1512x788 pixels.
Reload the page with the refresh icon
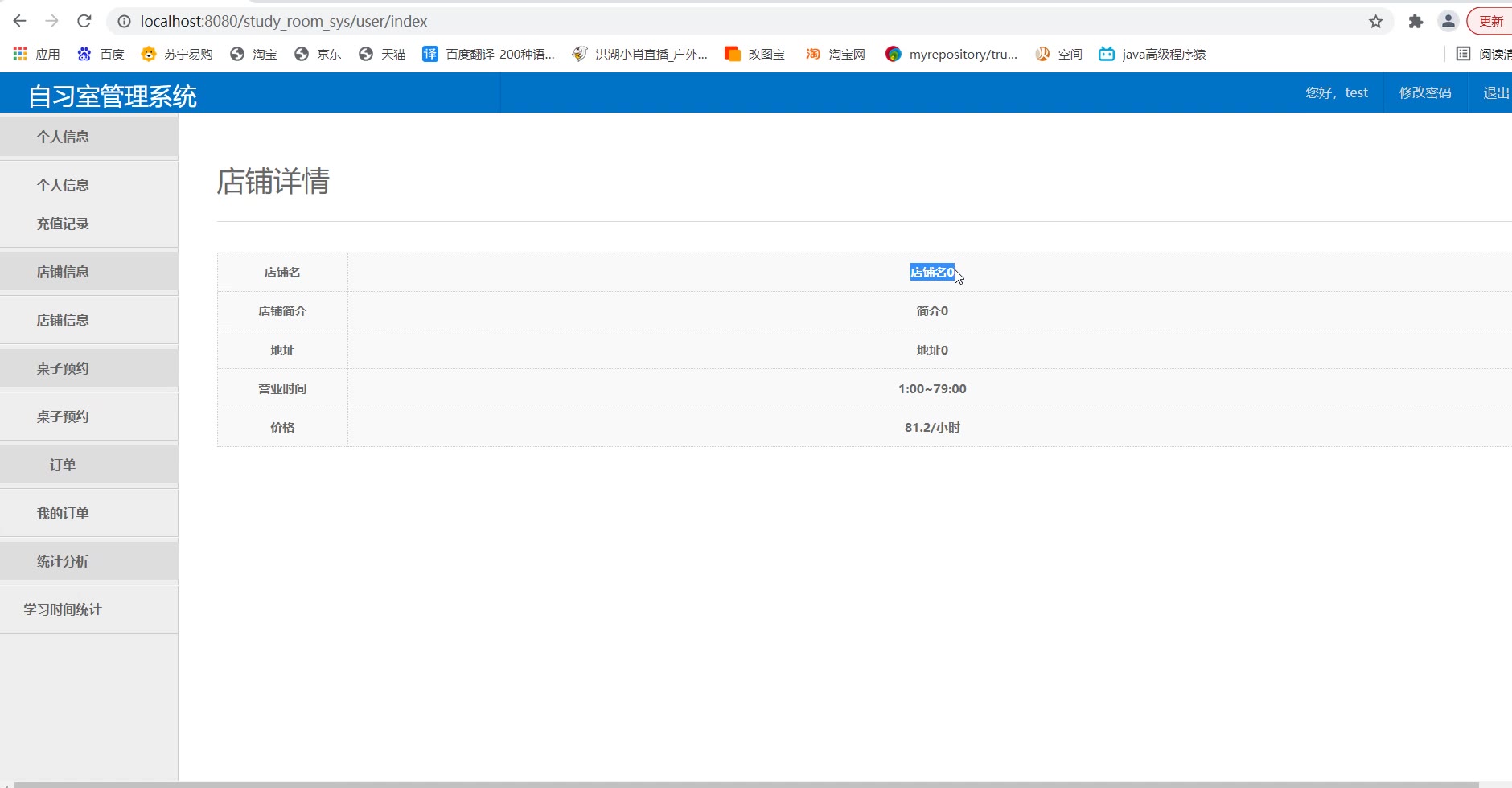[84, 21]
